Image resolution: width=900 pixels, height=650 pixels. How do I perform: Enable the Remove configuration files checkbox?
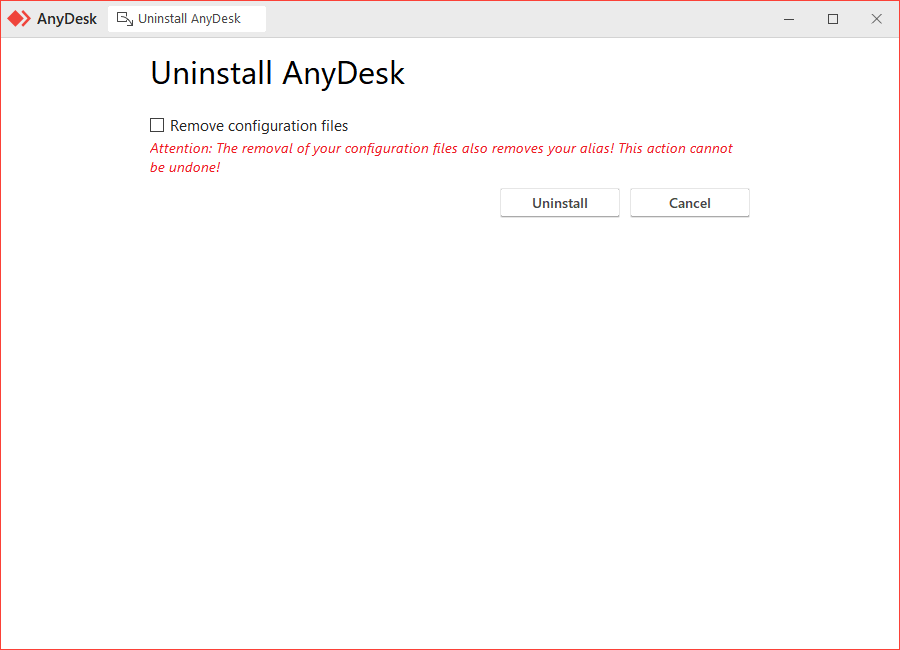(157, 125)
